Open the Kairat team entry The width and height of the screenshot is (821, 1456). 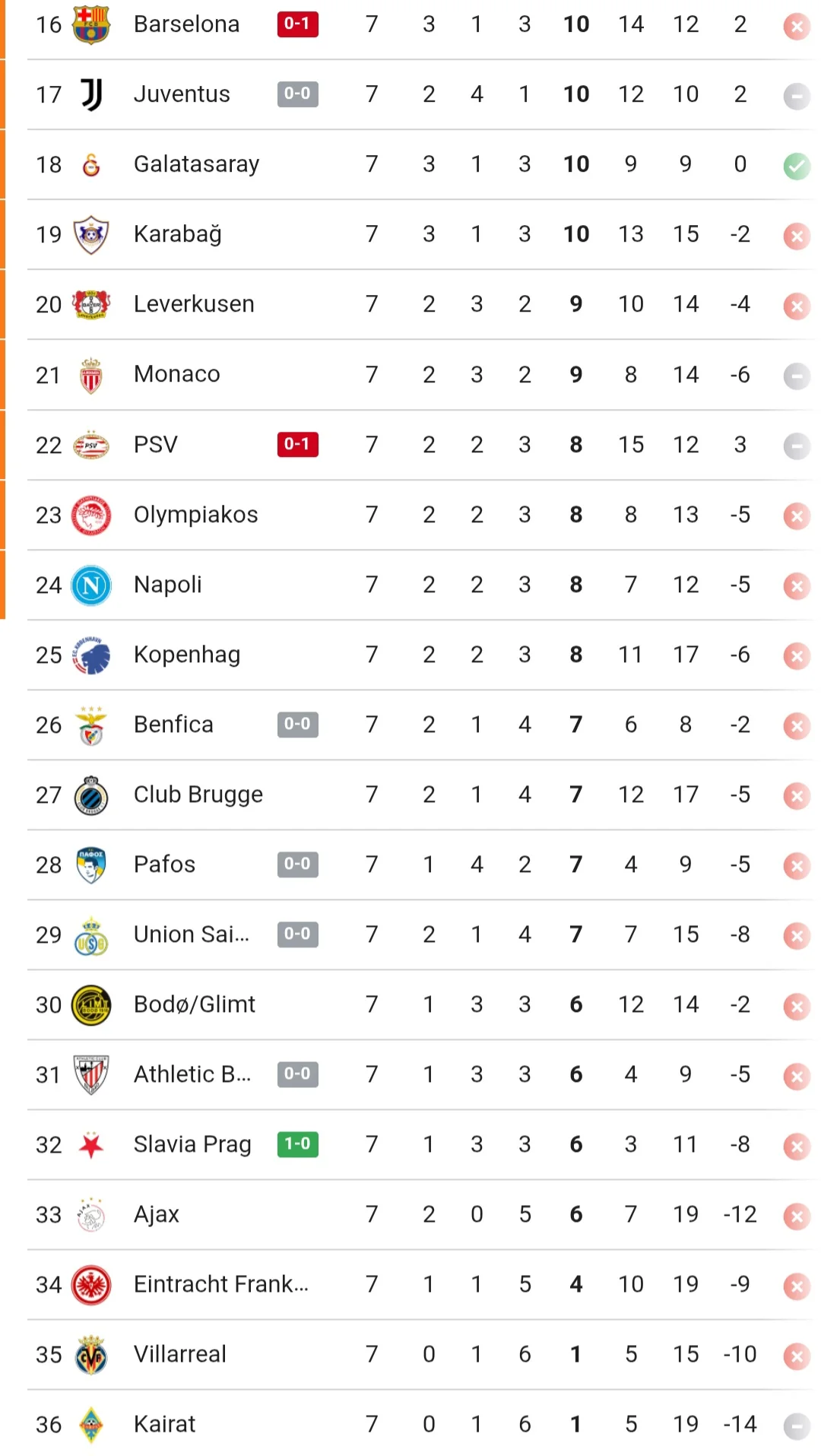click(x=164, y=1424)
